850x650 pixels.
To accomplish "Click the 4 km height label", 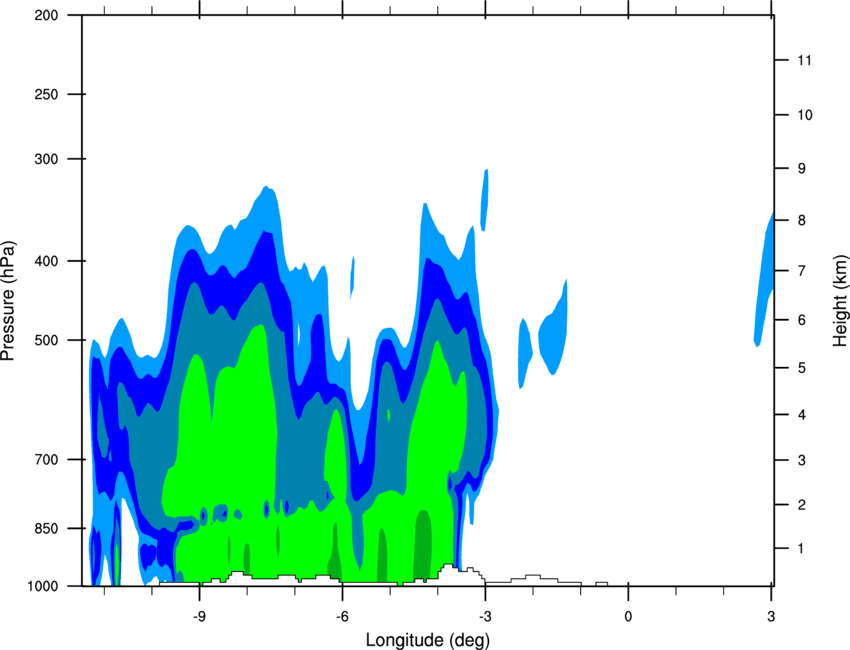I will [801, 415].
